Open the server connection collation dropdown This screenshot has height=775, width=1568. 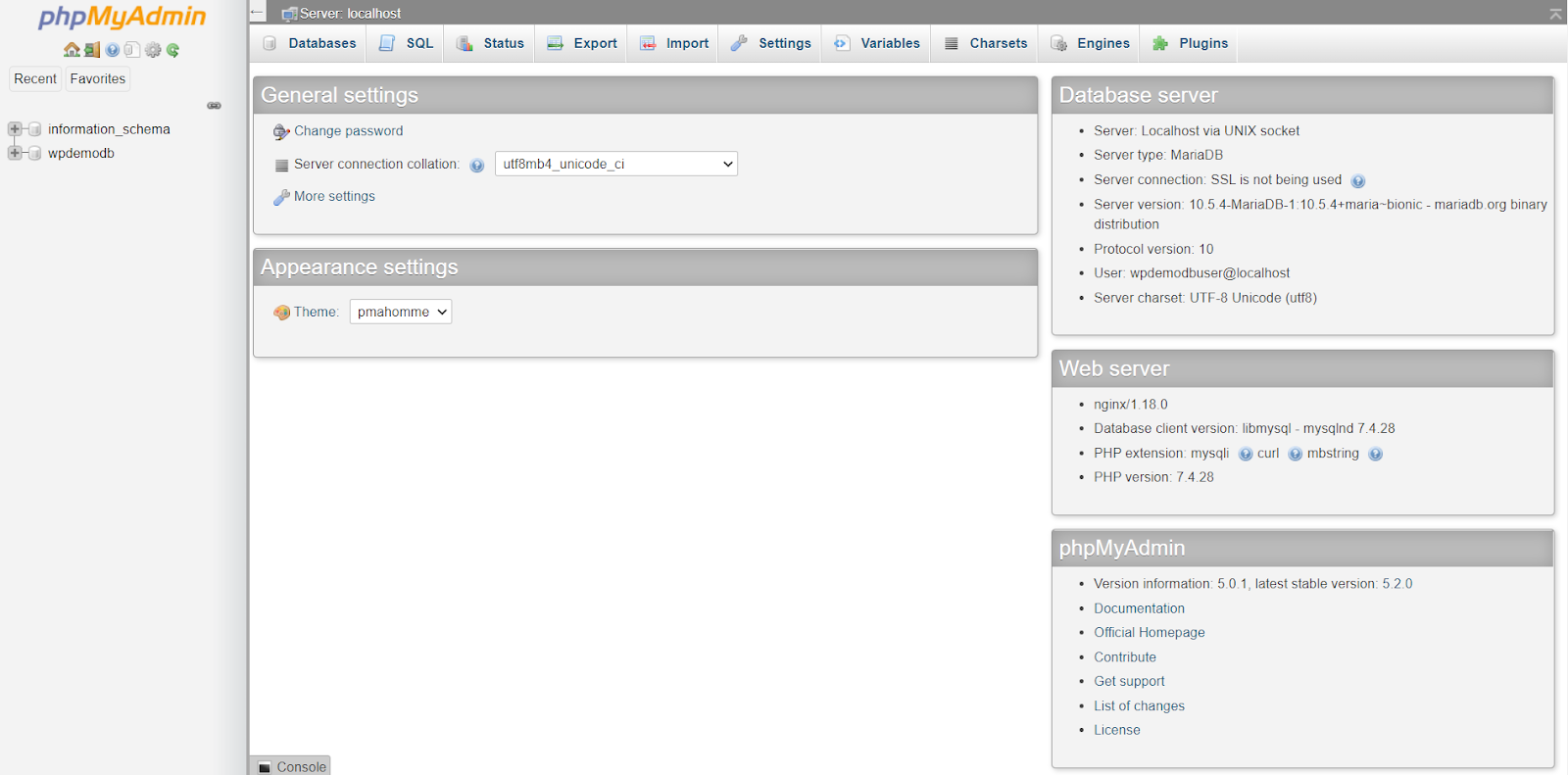[616, 164]
